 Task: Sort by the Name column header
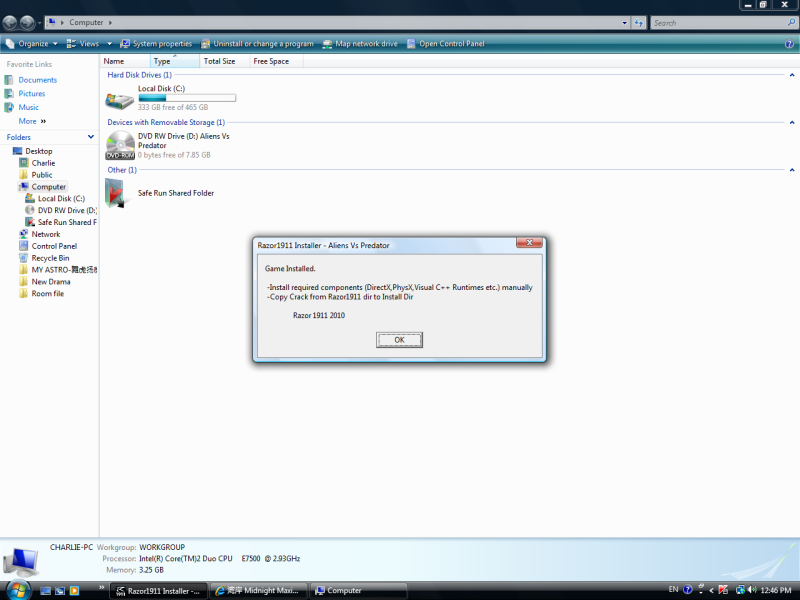click(x=126, y=61)
